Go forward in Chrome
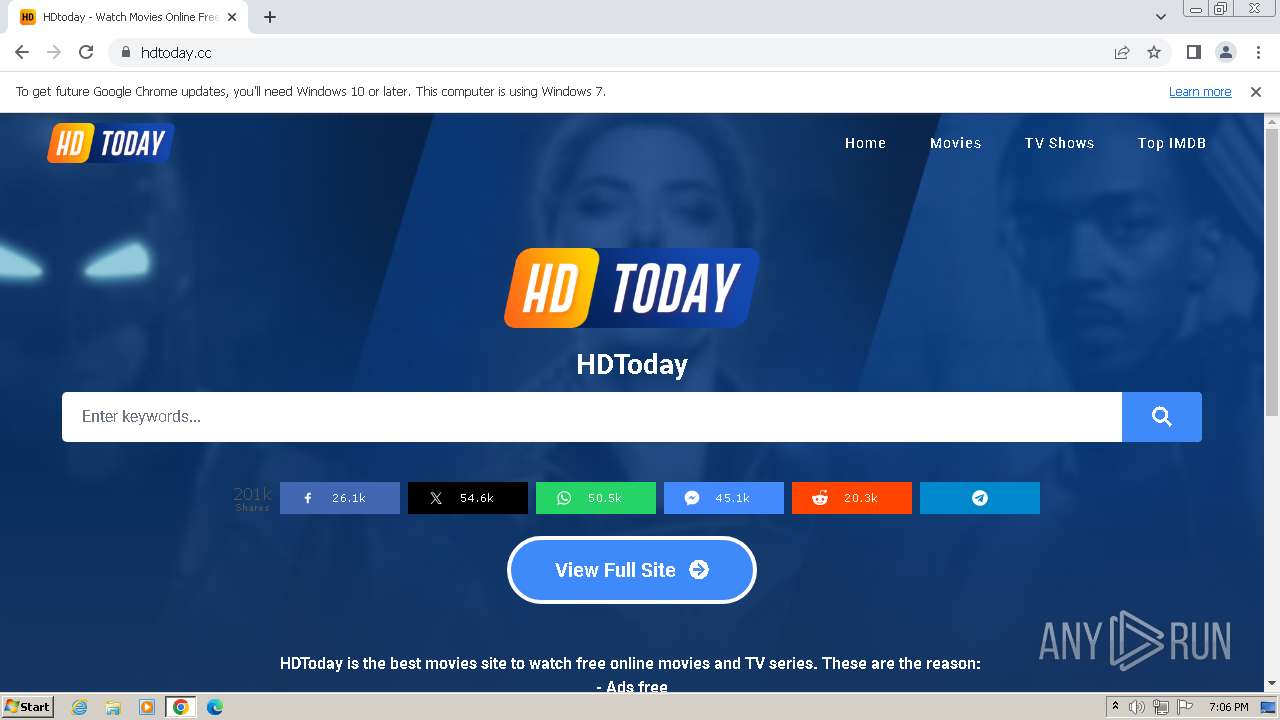This screenshot has width=1280, height=720. click(x=54, y=52)
